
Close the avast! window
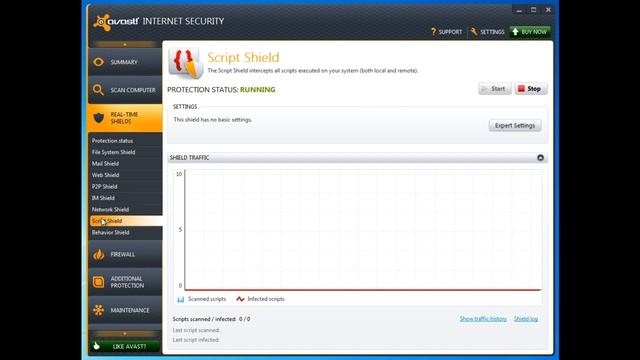(x=548, y=10)
